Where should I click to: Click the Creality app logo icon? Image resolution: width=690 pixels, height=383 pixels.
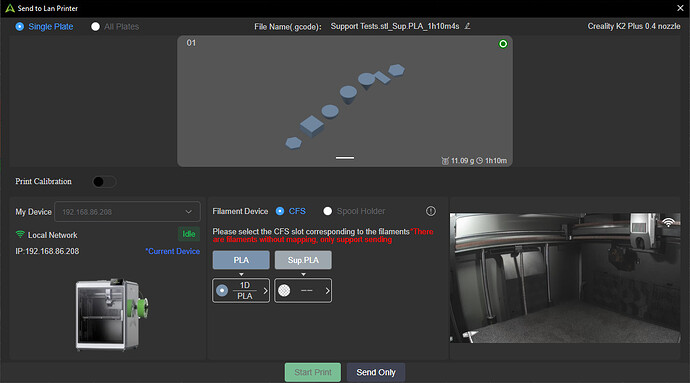pyautogui.click(x=10, y=8)
